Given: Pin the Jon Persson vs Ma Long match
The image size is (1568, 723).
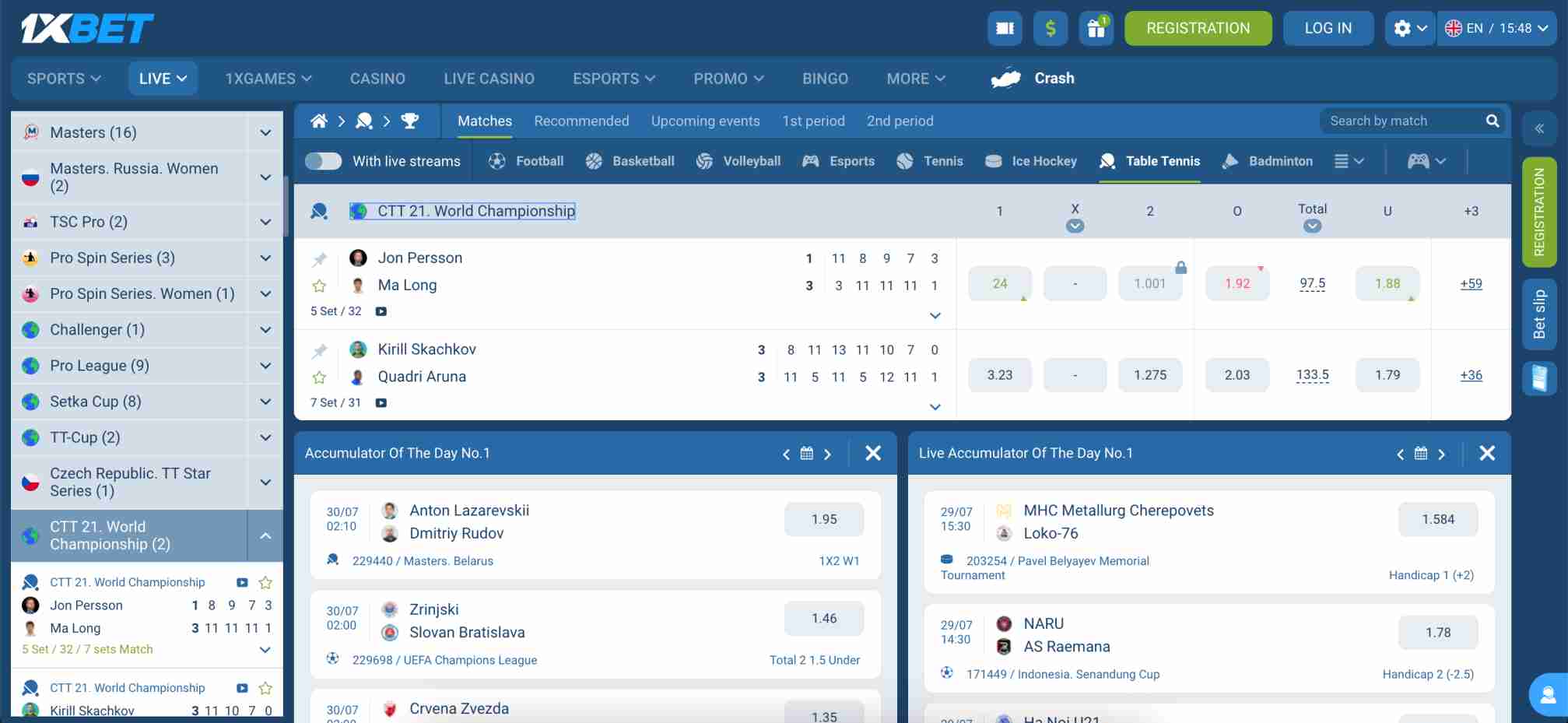Looking at the screenshot, I should 319,259.
